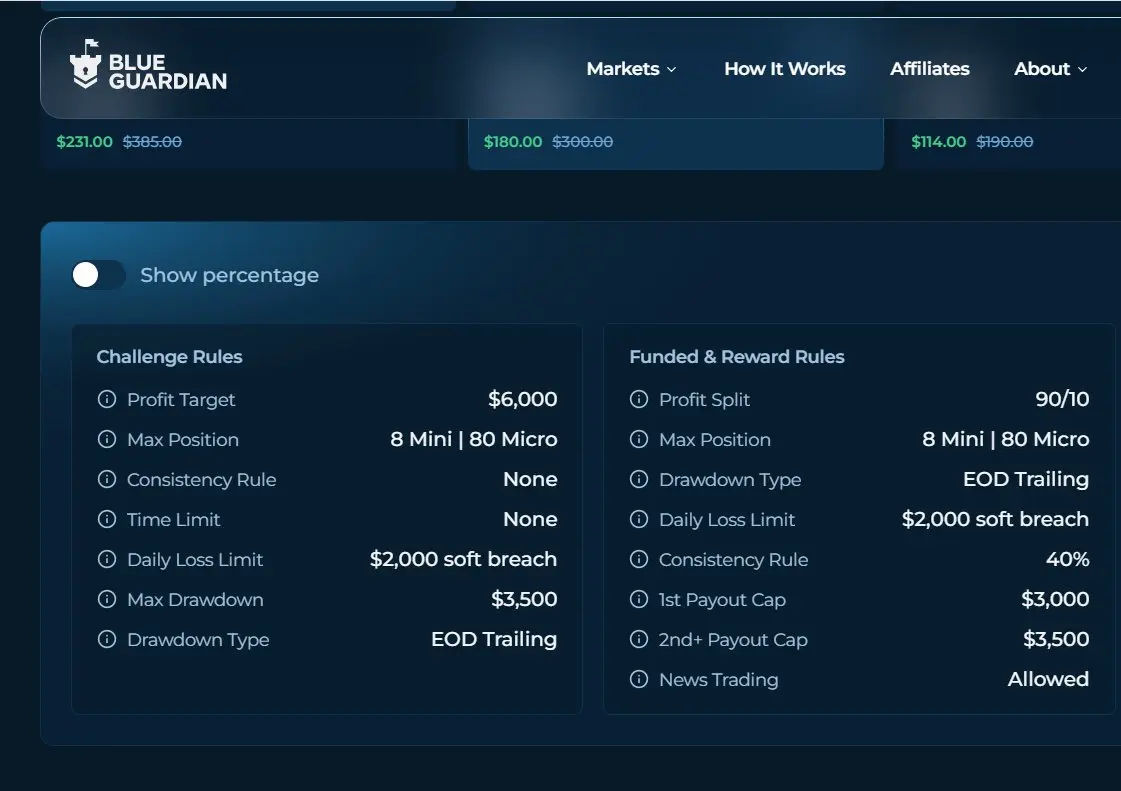
Task: Click info icon next to Drawdown Type in Funded rules
Action: tap(638, 479)
